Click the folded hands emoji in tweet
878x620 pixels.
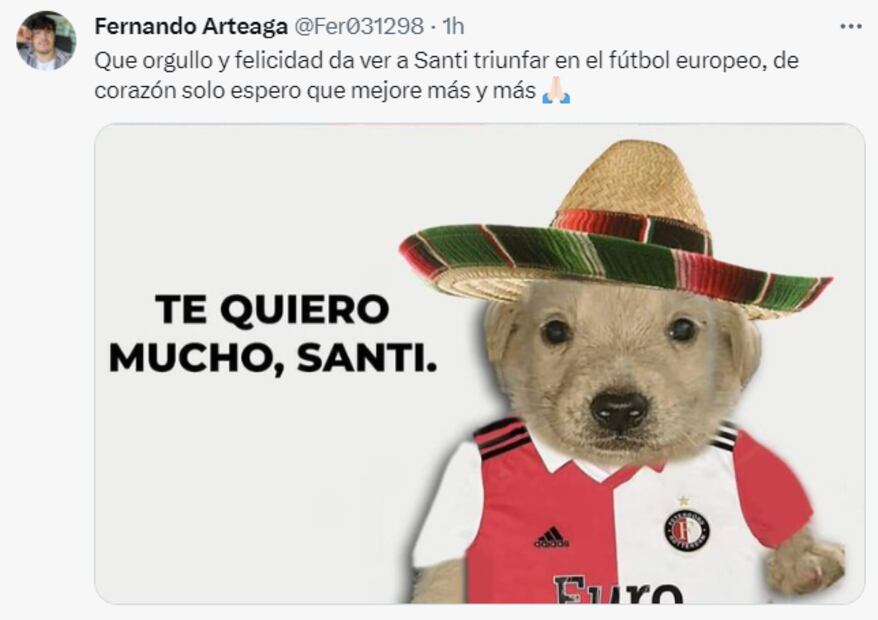[x=556, y=91]
